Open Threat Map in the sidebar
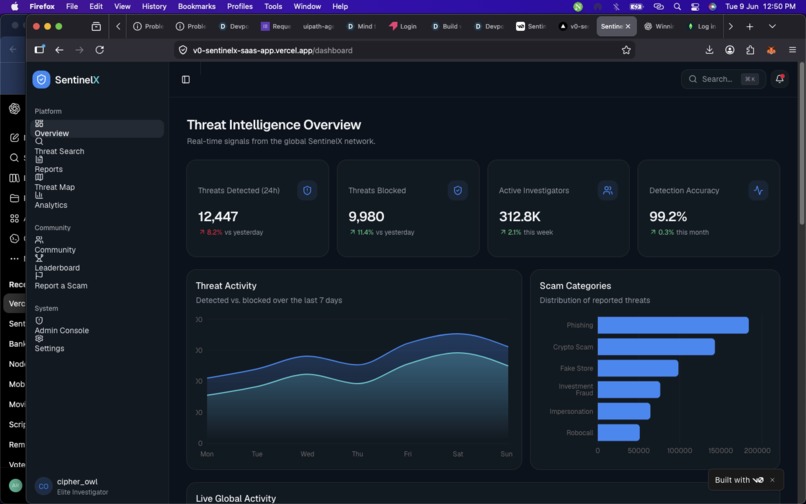Viewport: 806px width, 504px height. point(99,183)
